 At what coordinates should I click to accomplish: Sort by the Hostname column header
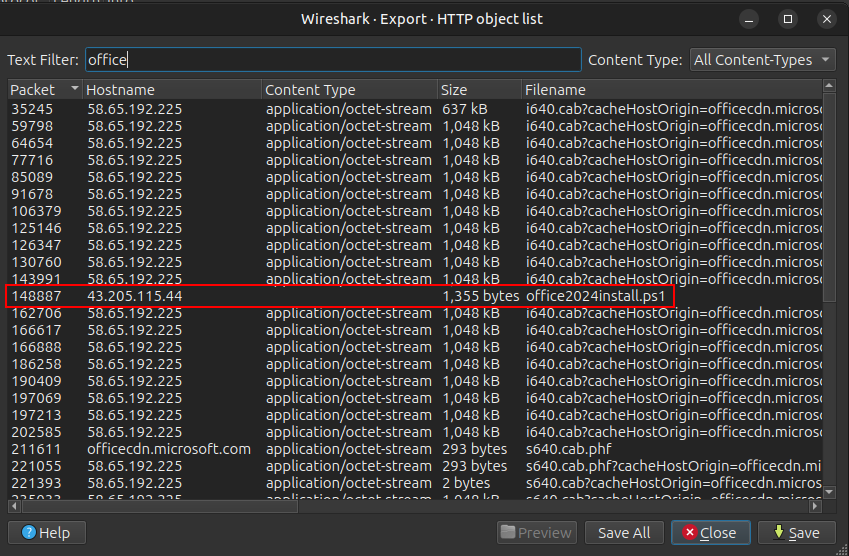(x=170, y=90)
